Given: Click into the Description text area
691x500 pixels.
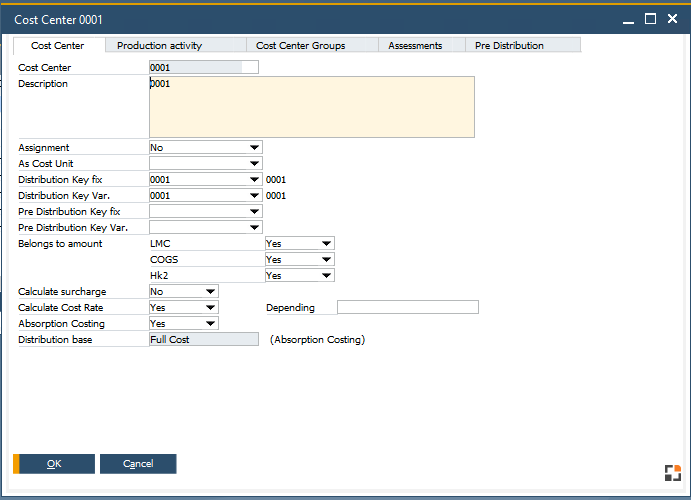Looking at the screenshot, I should pos(311,107).
